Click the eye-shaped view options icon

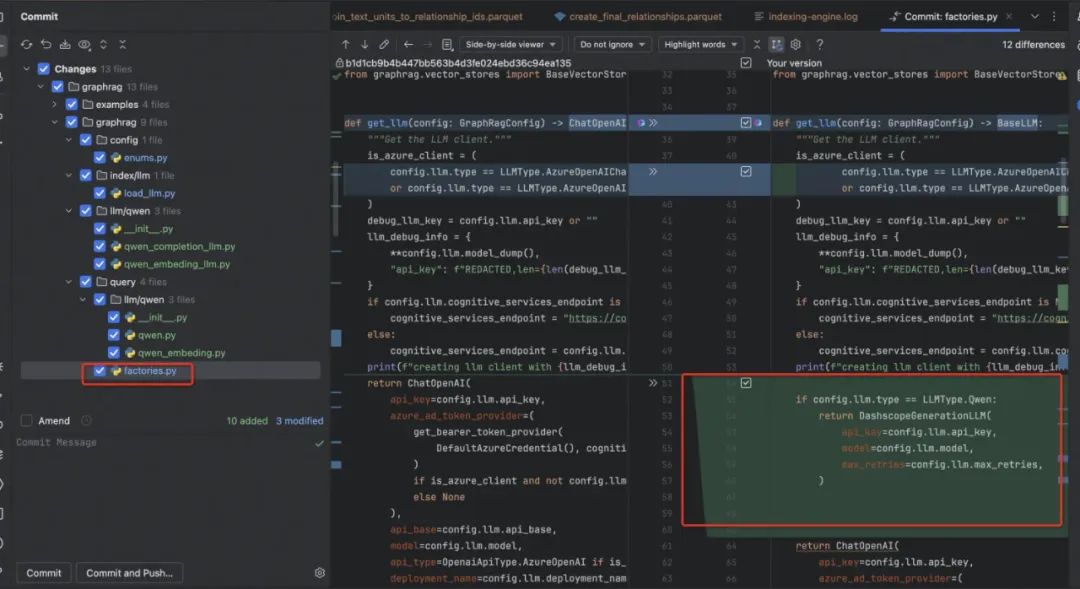coord(84,45)
